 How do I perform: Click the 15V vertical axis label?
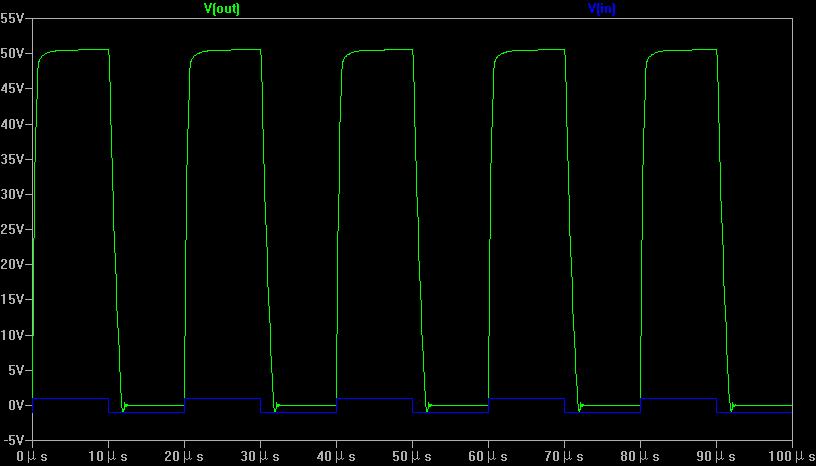pyautogui.click(x=12, y=300)
